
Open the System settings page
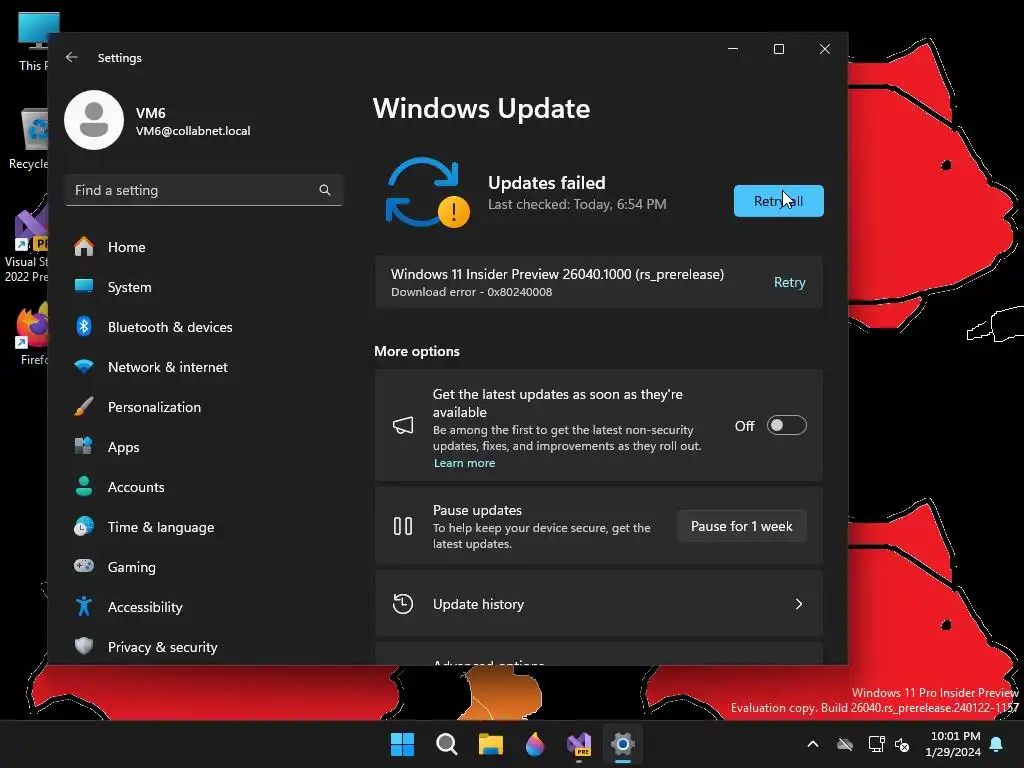point(204,287)
